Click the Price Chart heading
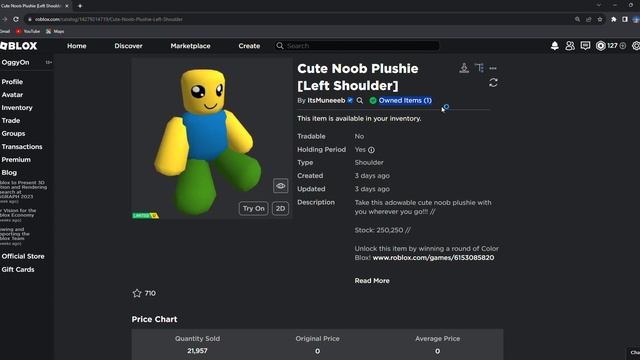This screenshot has width=640, height=360. click(x=154, y=319)
